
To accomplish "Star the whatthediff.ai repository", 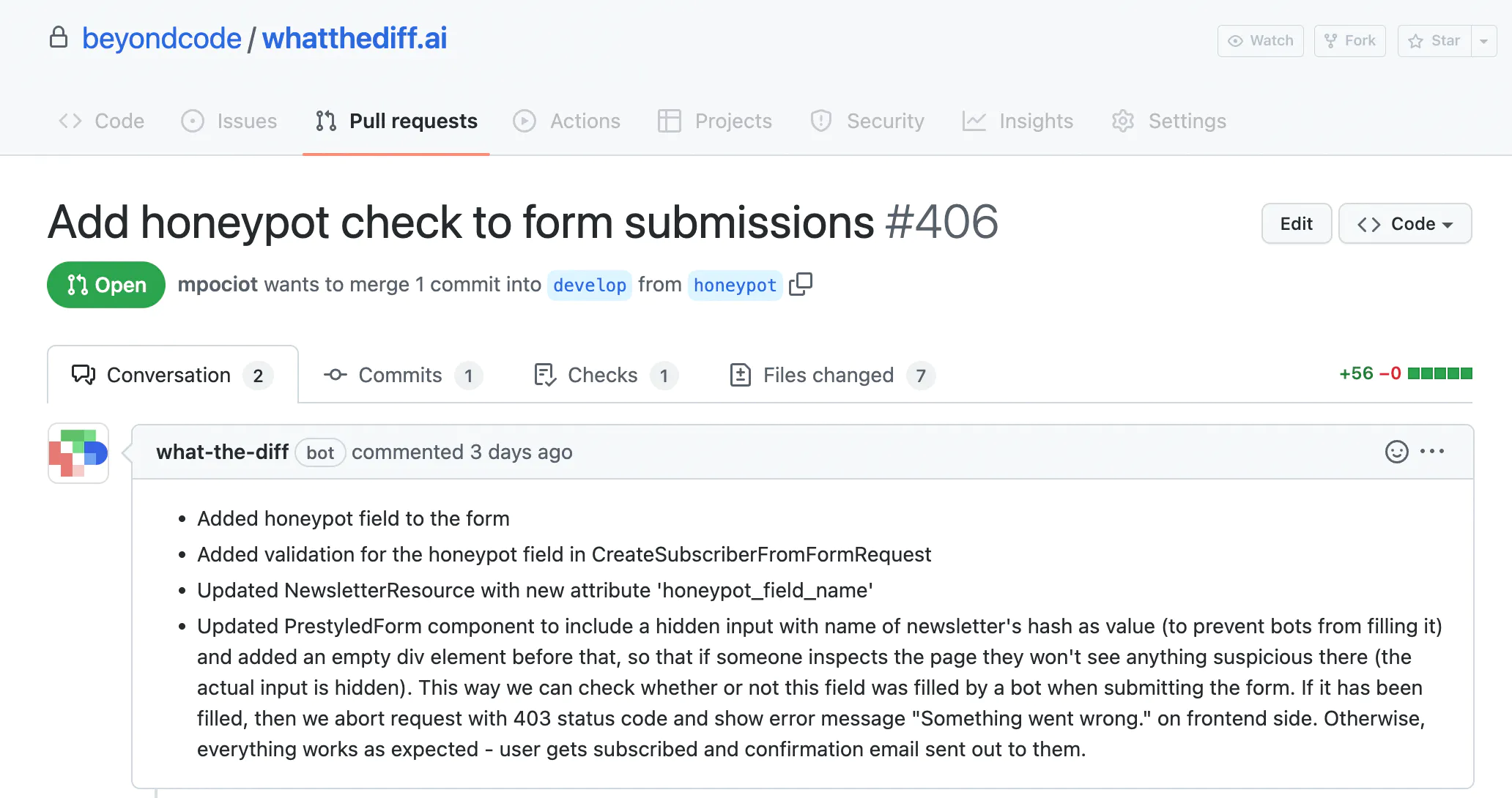I will (1434, 41).
